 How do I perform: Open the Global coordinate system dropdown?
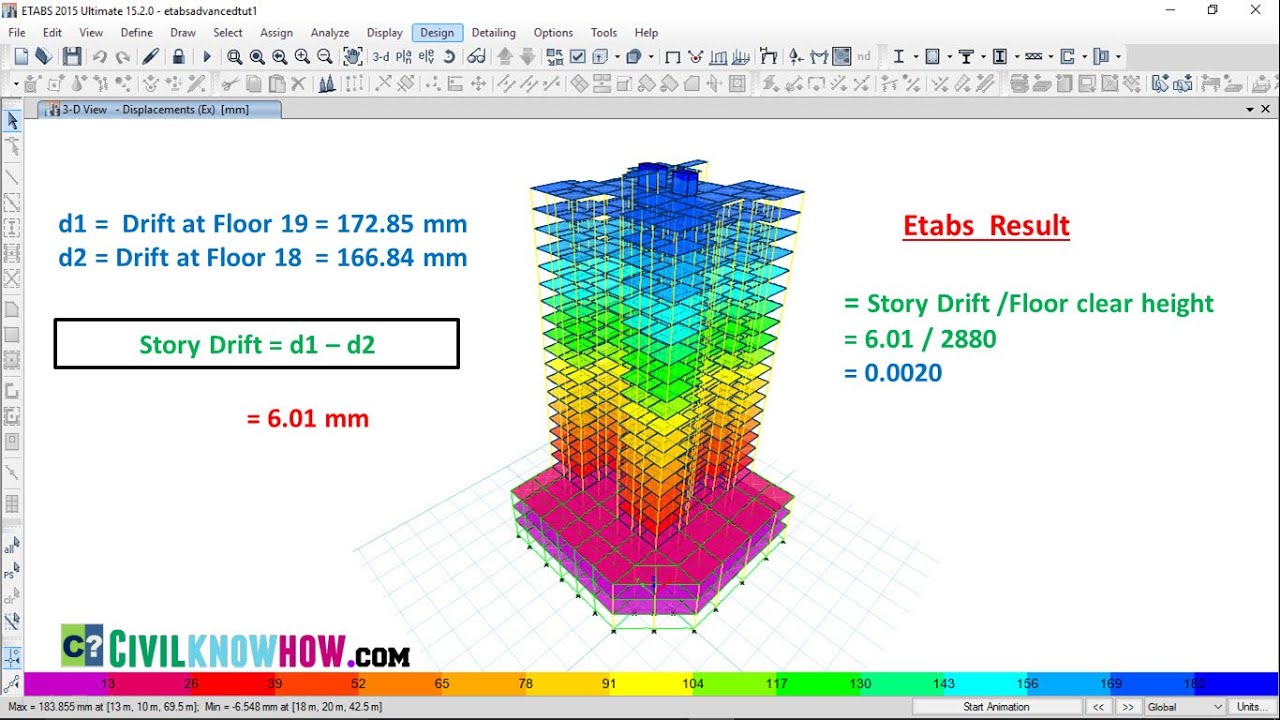click(x=1185, y=707)
